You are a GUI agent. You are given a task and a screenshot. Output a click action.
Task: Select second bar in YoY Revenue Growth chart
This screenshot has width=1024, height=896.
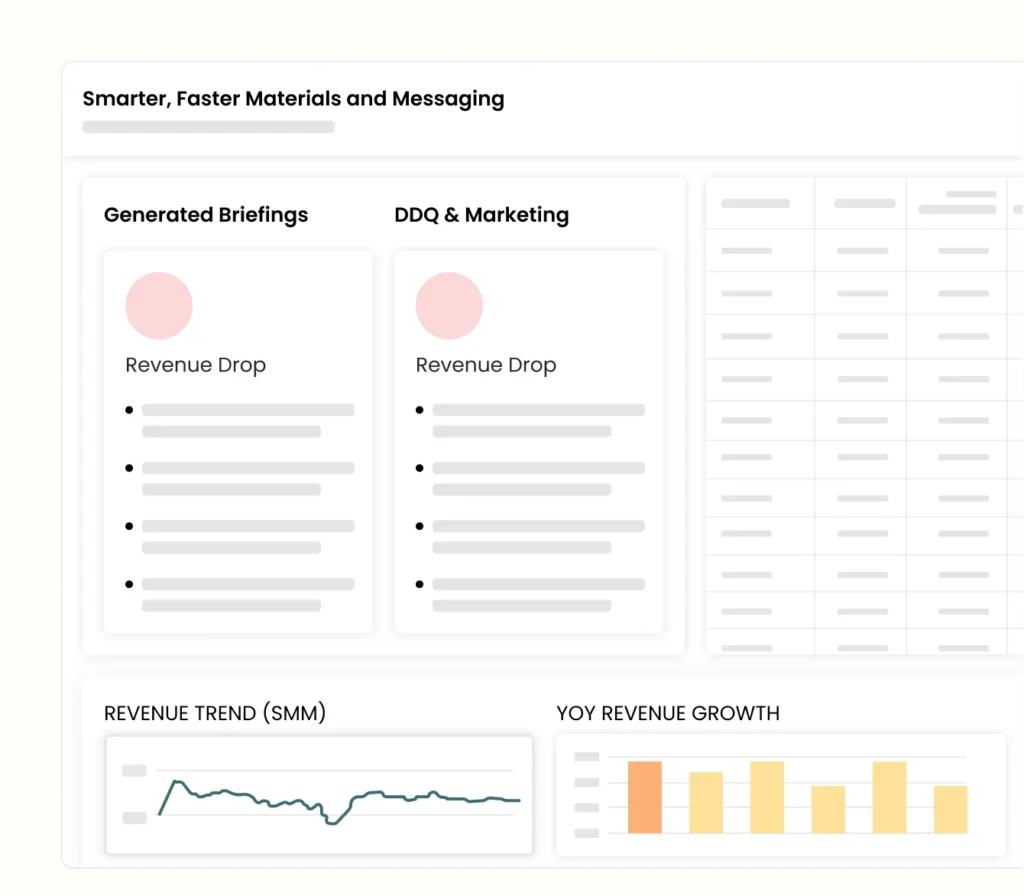(x=706, y=802)
